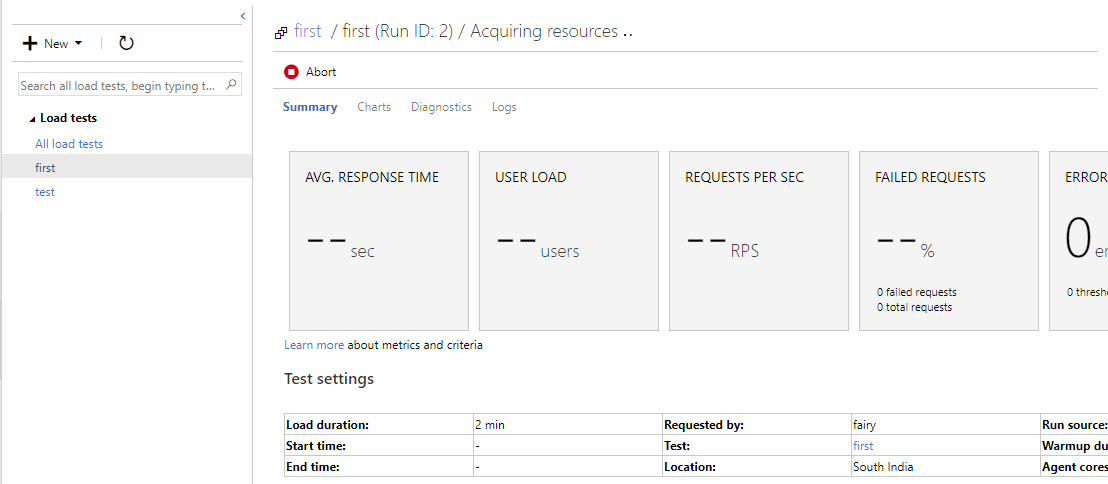Click the plus icon for New
Image resolution: width=1108 pixels, height=484 pixels.
click(30, 44)
